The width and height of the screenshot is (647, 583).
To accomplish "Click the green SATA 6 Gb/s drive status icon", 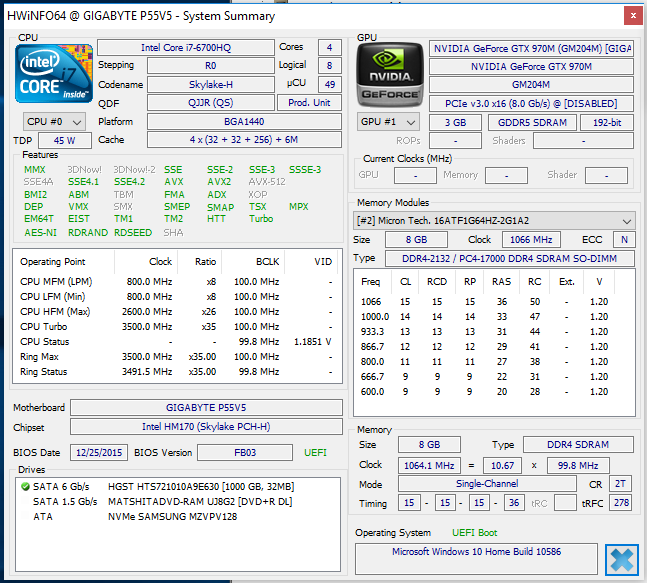I will coord(25,486).
